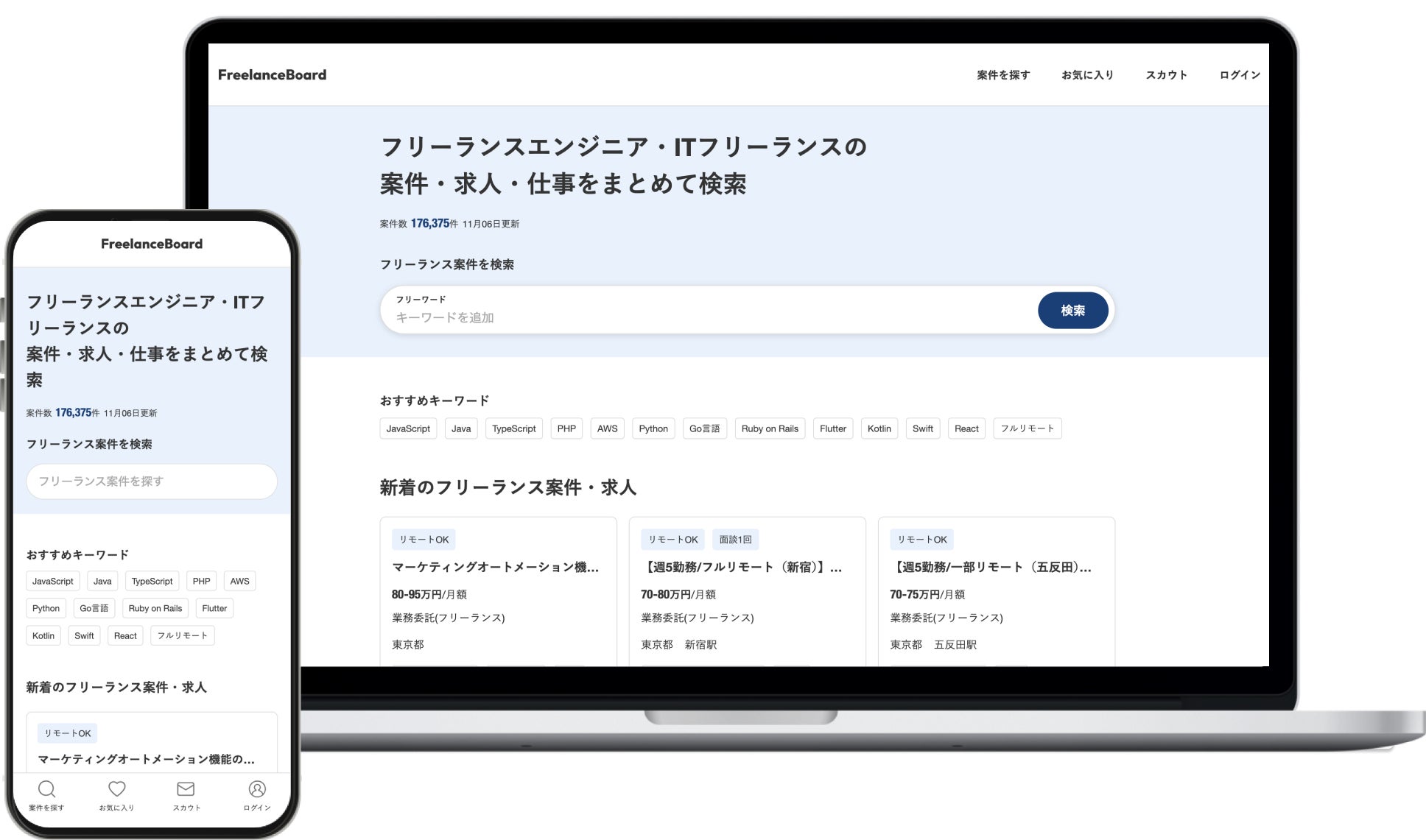Open the マーケティングオートメーション job card on desktop
This screenshot has width=1426, height=840.
point(495,567)
